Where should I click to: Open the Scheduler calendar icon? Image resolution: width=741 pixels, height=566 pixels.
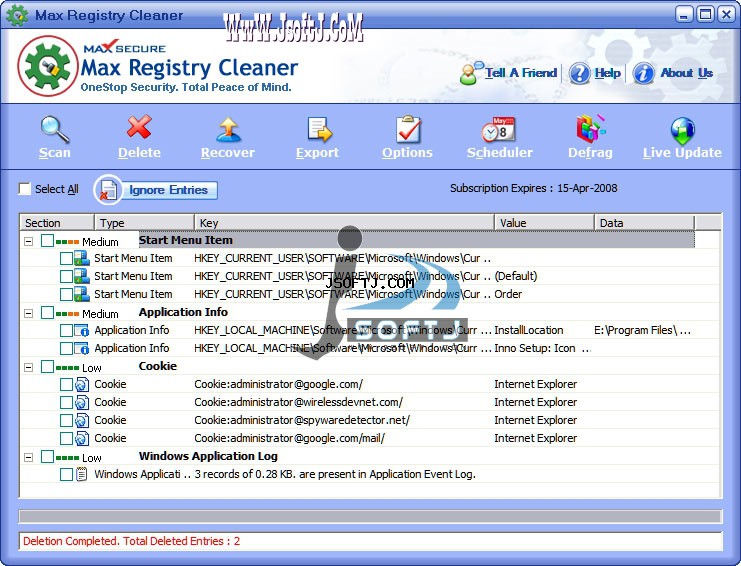tap(499, 129)
